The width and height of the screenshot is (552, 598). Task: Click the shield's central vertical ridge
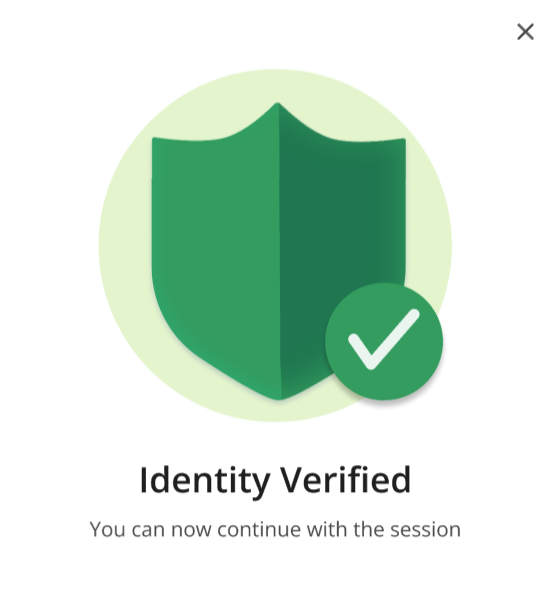(279, 252)
